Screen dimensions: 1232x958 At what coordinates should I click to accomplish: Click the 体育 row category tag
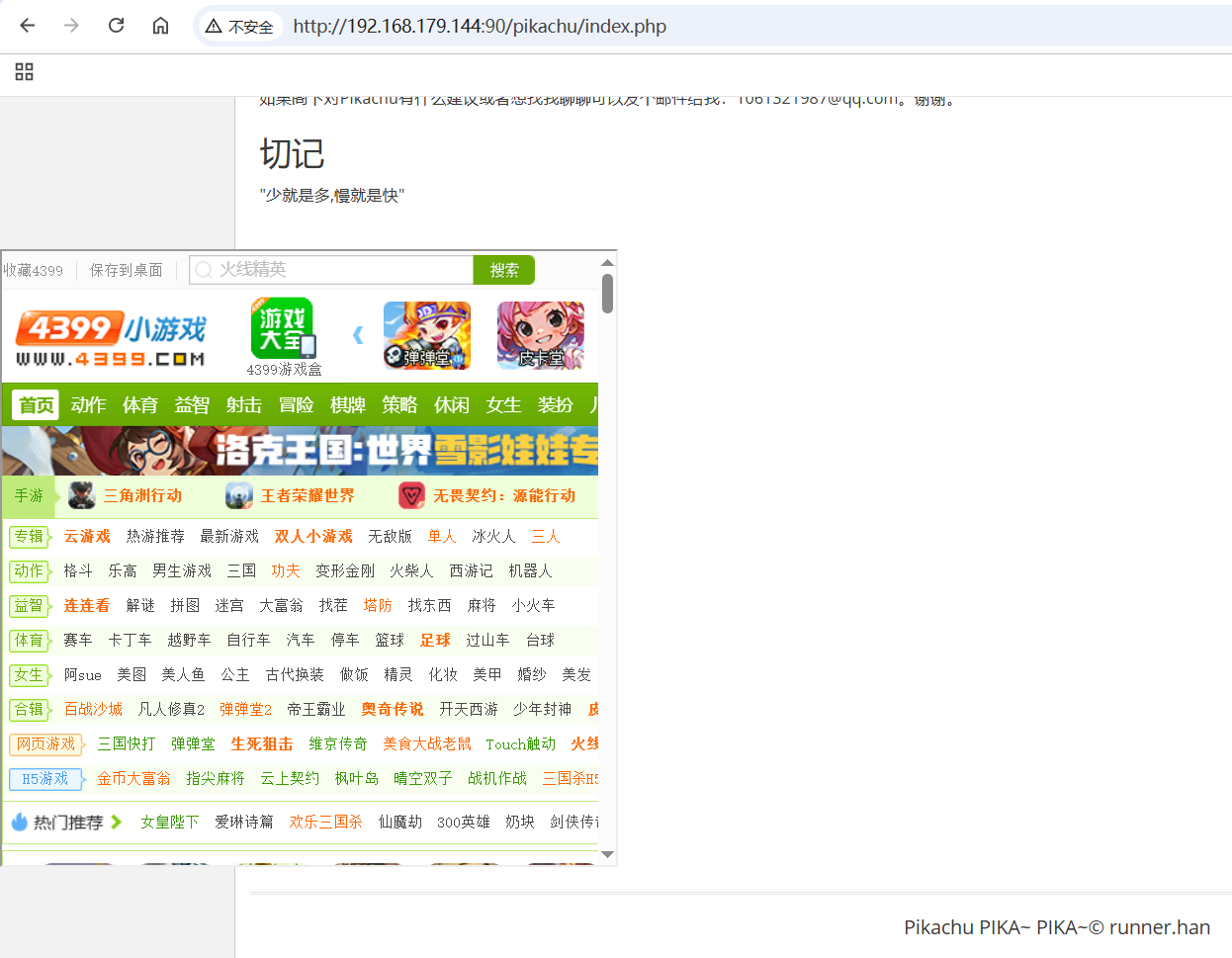[30, 640]
